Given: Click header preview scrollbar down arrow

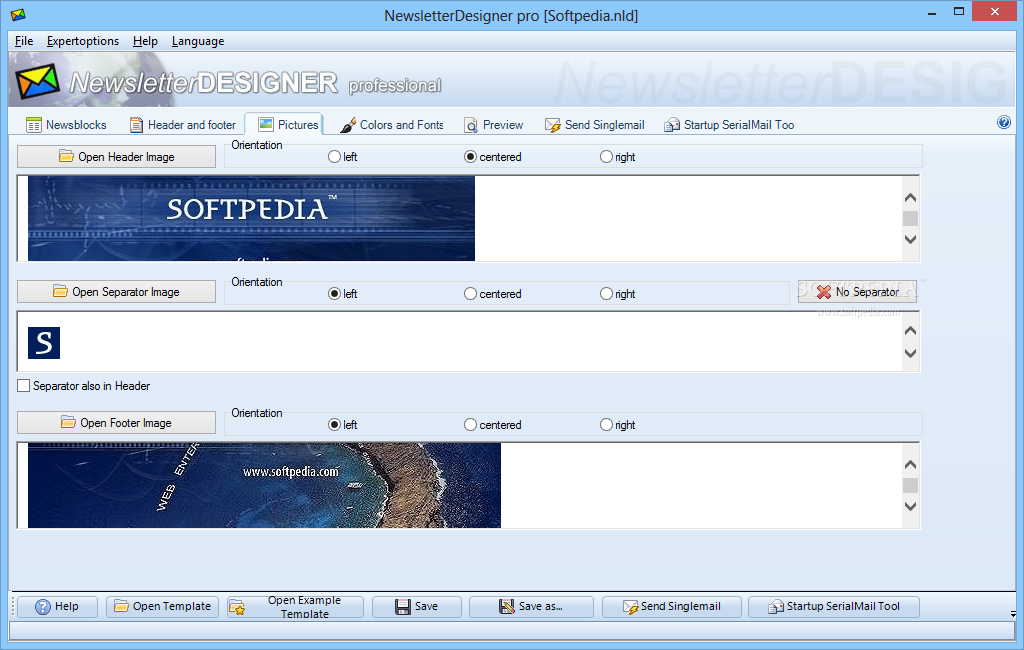Looking at the screenshot, I should pos(910,239).
